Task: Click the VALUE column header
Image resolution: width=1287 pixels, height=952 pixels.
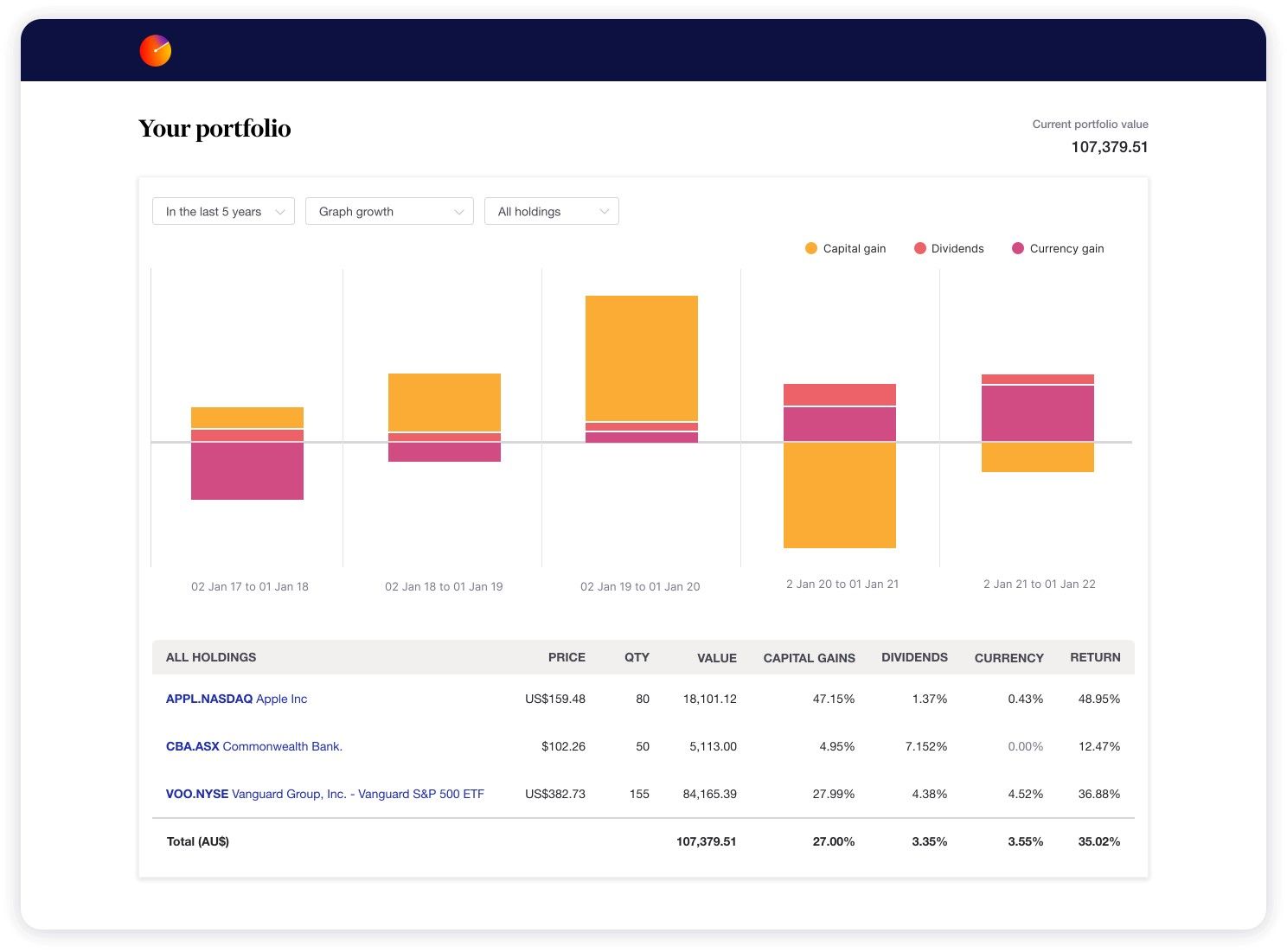Action: 717,658
